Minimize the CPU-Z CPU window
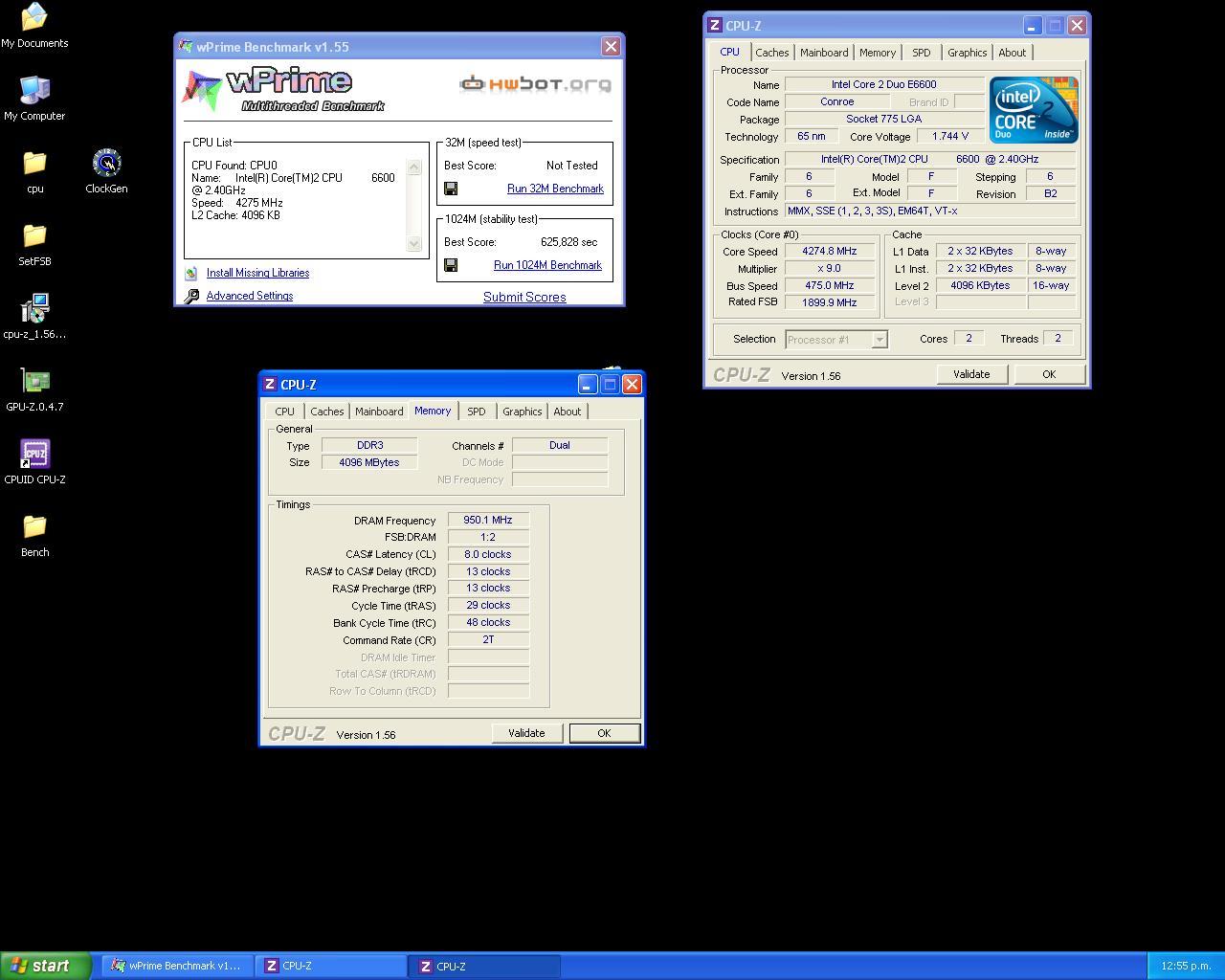 click(x=1033, y=26)
